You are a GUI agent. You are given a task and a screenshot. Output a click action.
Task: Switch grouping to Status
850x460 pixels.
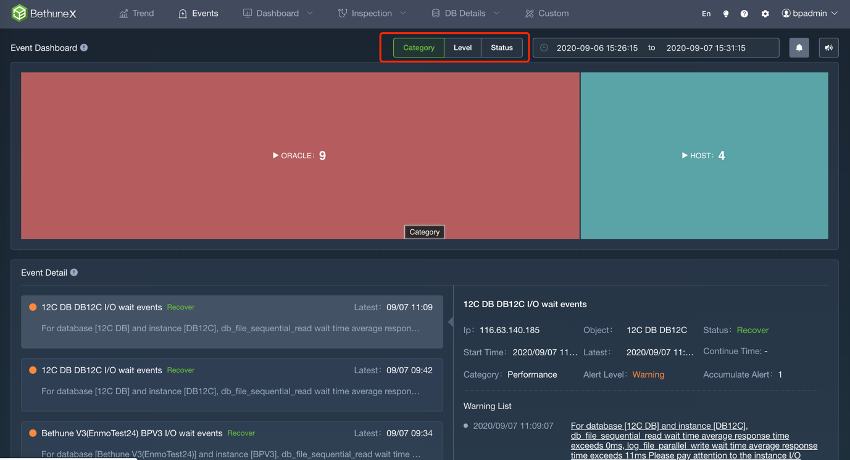(502, 48)
